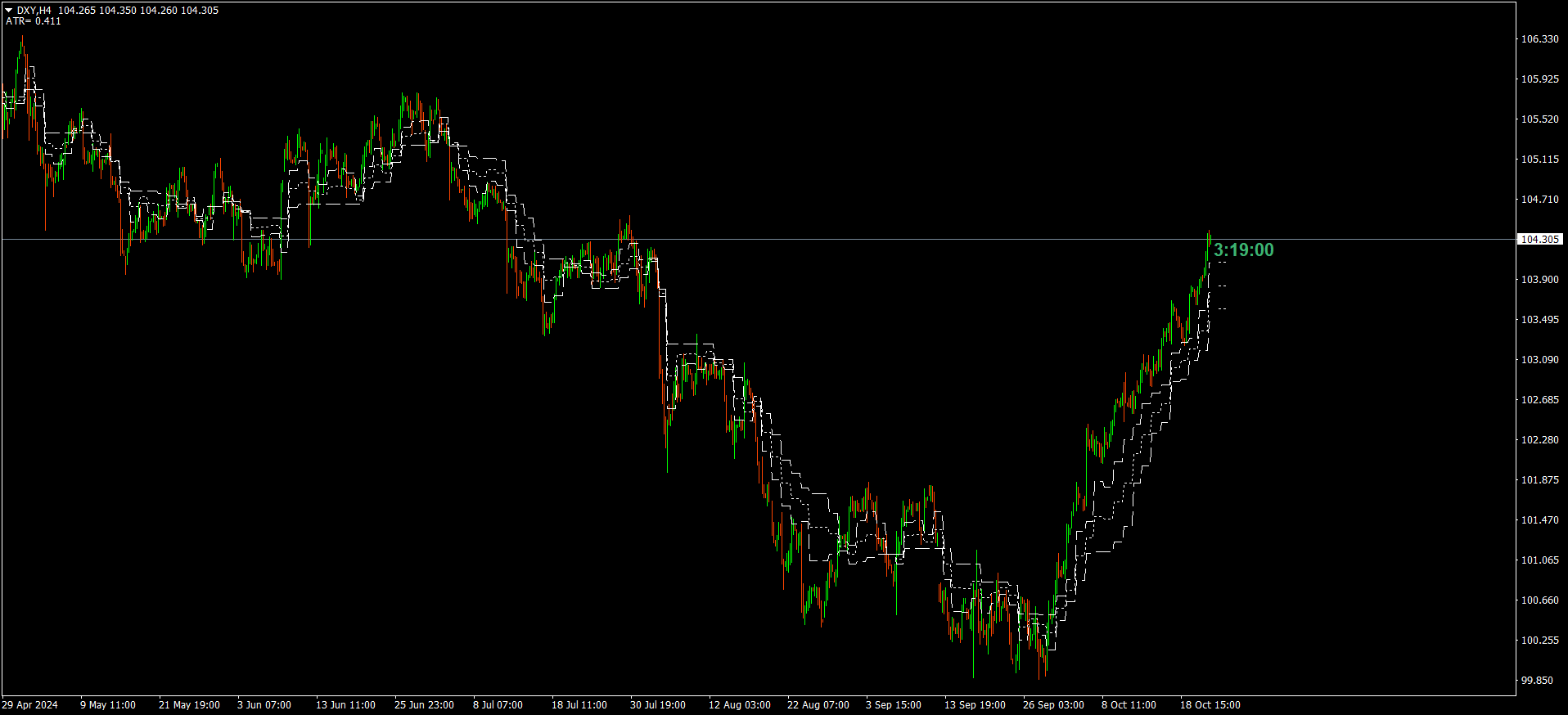Click the 101.065 price scale label
Image resolution: width=1568 pixels, height=715 pixels.
1539,560
